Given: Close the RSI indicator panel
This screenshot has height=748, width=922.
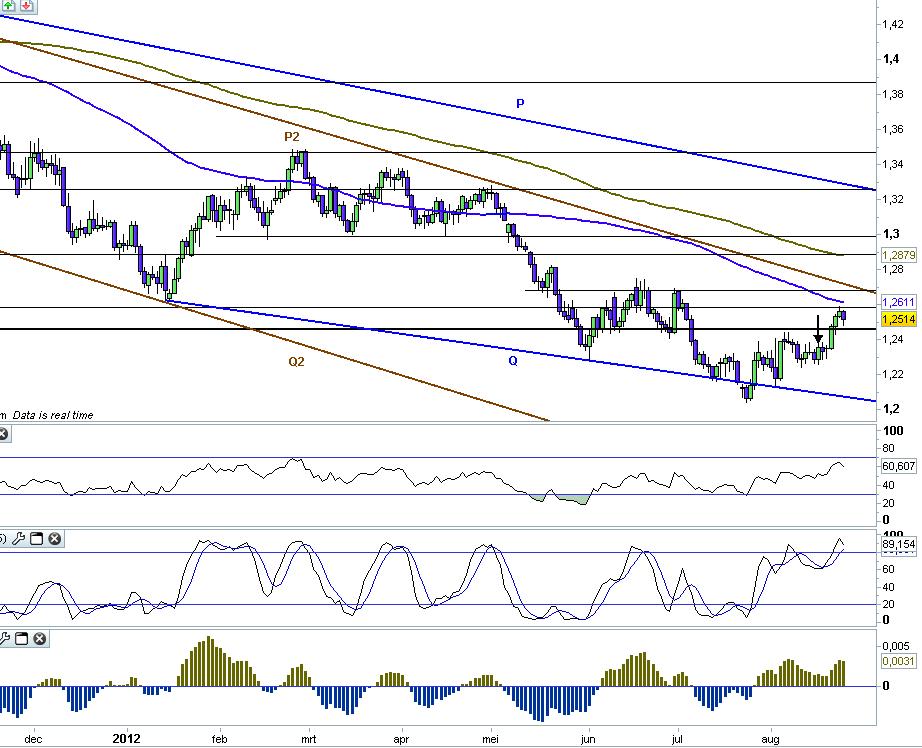Looking at the screenshot, I should click(3, 435).
